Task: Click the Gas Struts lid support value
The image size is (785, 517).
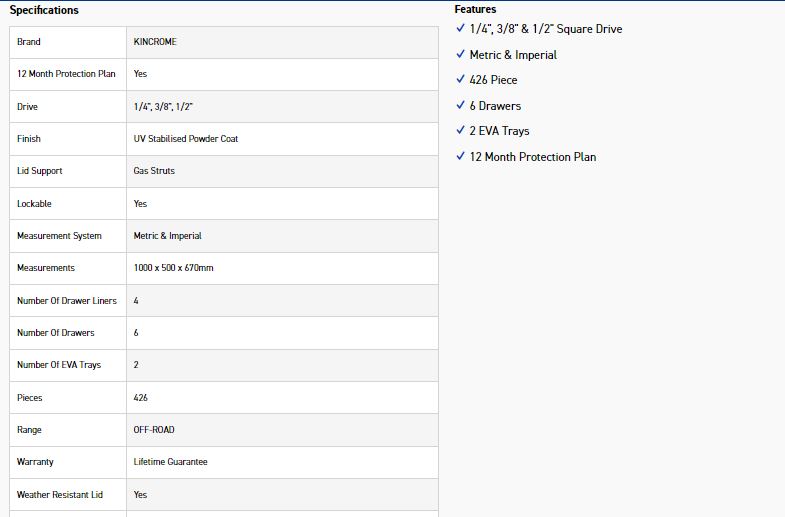Action: click(154, 171)
